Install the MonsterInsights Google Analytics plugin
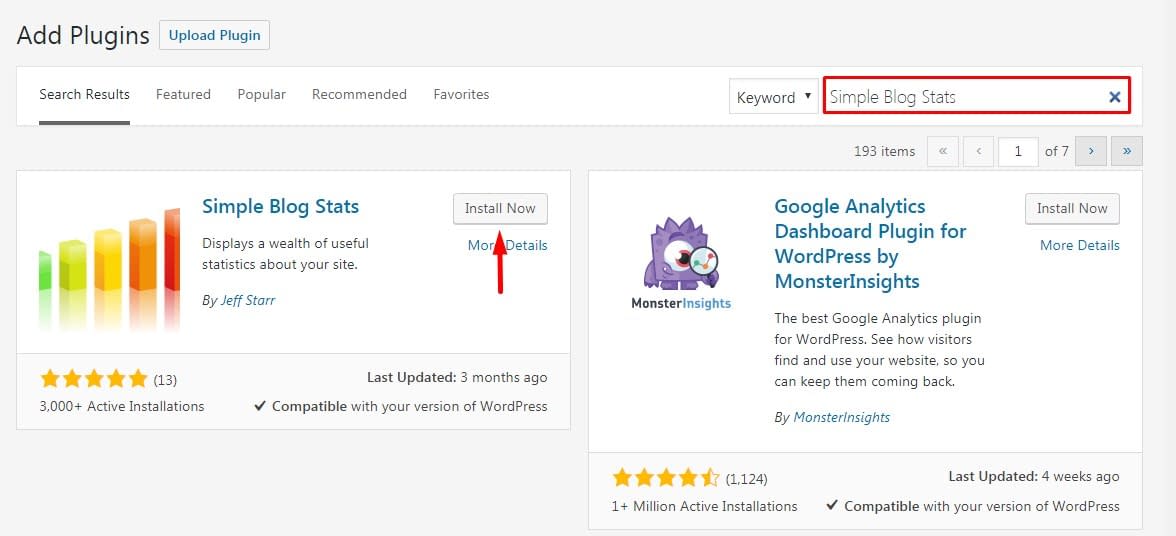 tap(1072, 208)
